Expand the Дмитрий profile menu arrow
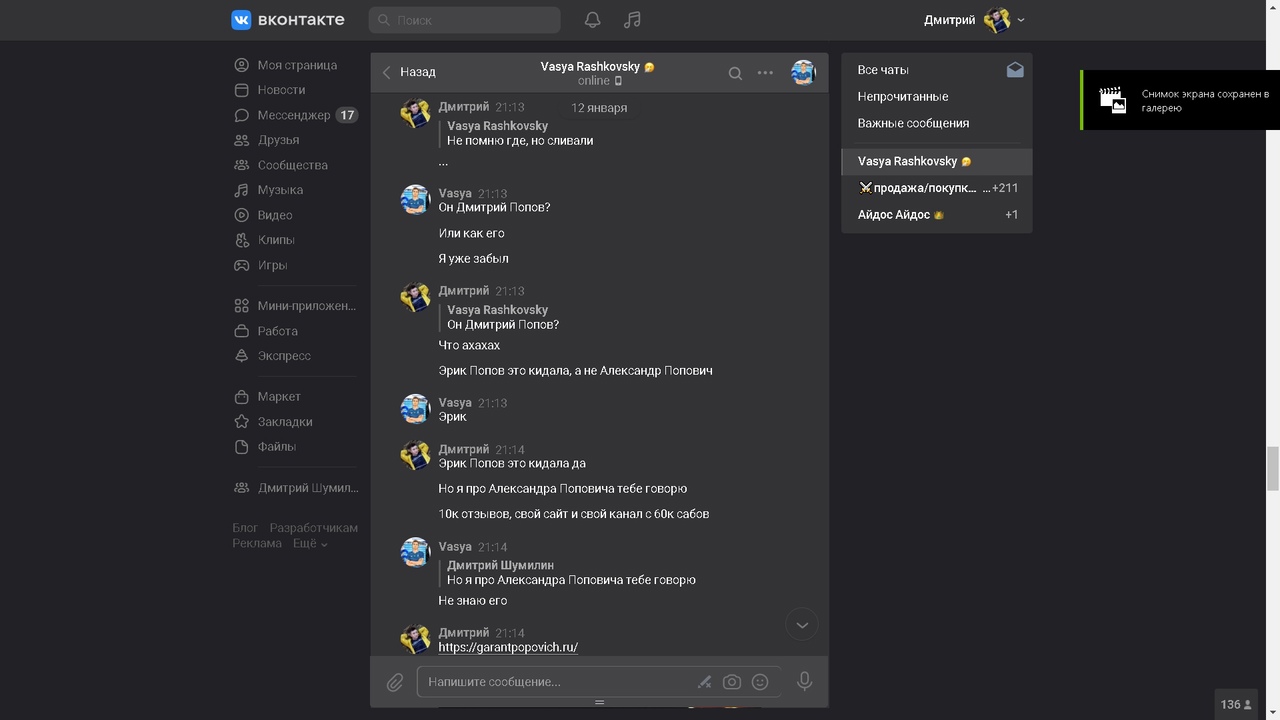This screenshot has width=1280, height=720. (1020, 20)
